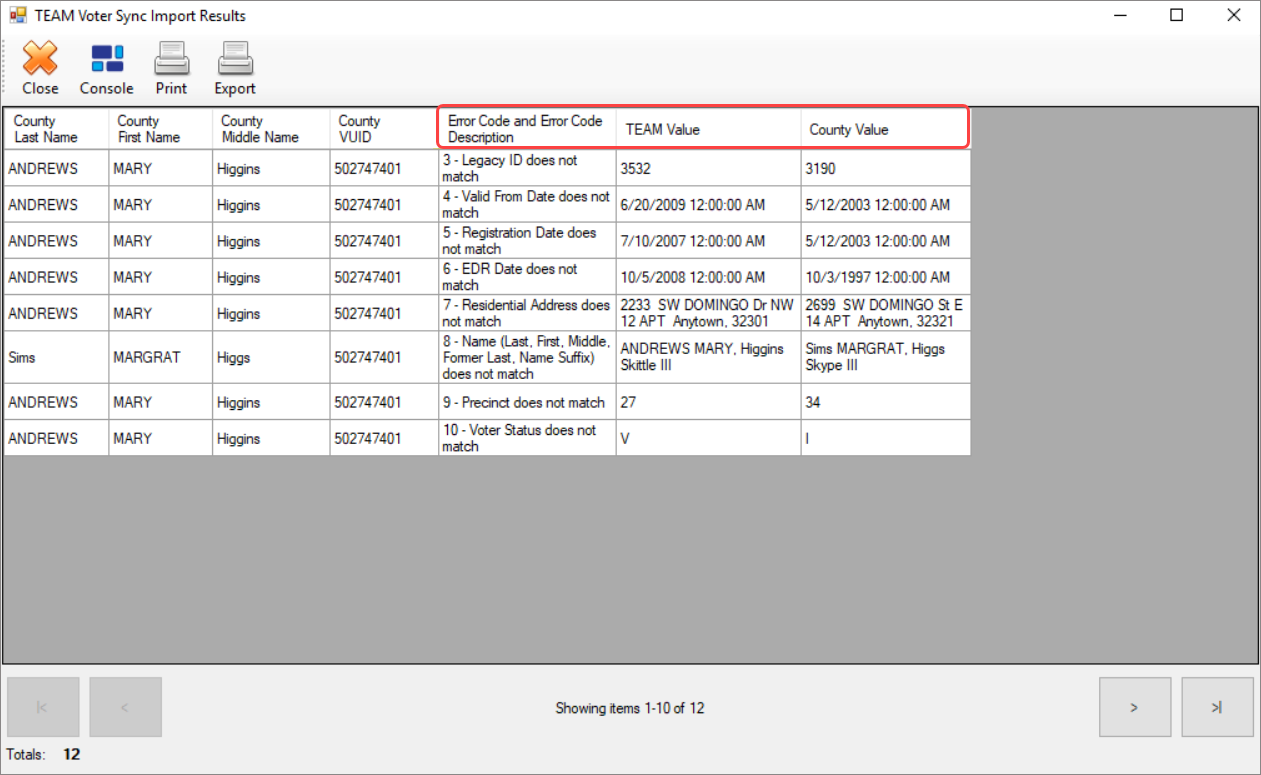The width and height of the screenshot is (1261, 775).
Task: Click the Export toolbar icon
Action: point(235,68)
